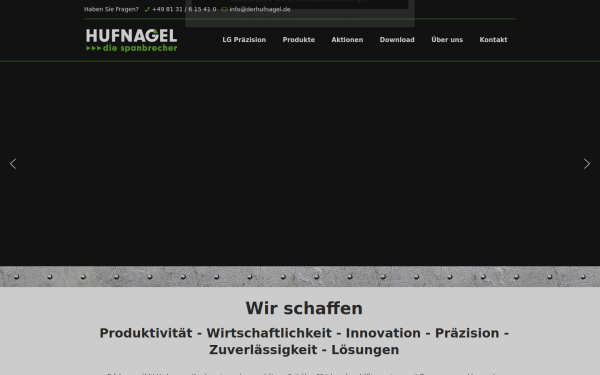Click 'Haben Sie Fragen?' text

[x=111, y=9]
